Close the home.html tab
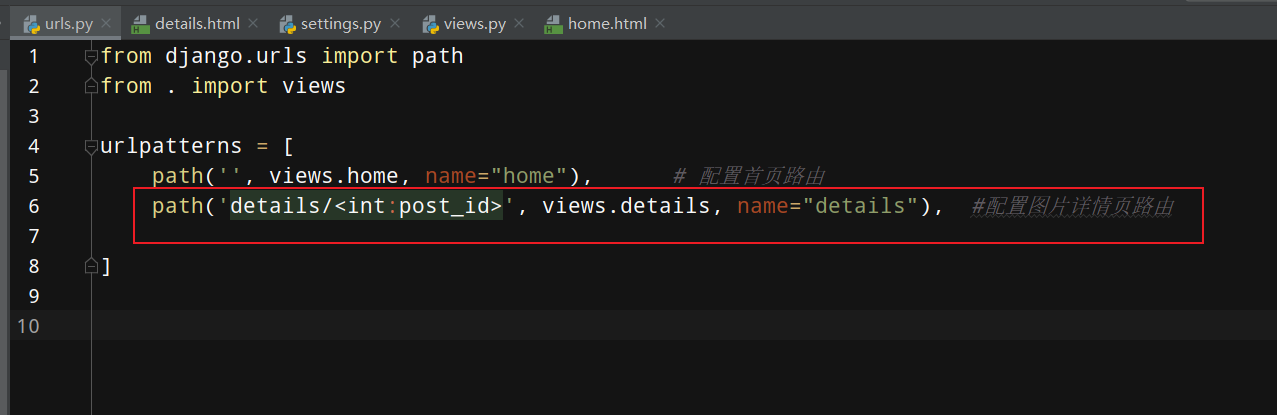This screenshot has width=1277, height=415. pos(659,23)
